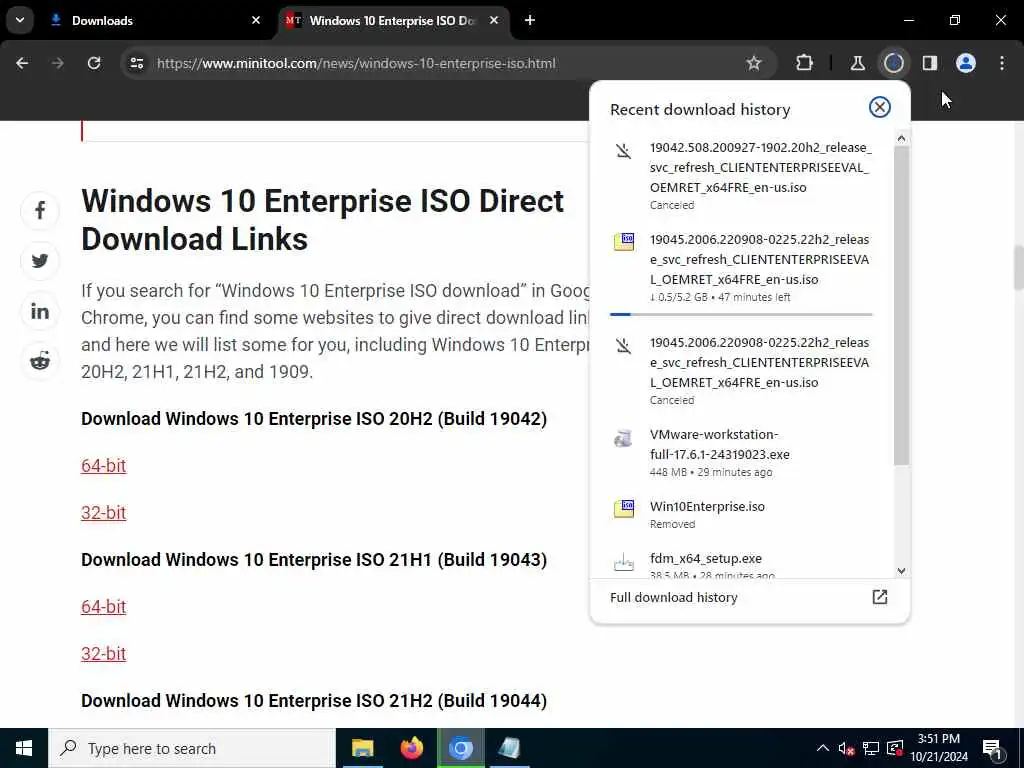
Task: Go back to previous page
Action: pos(22,63)
